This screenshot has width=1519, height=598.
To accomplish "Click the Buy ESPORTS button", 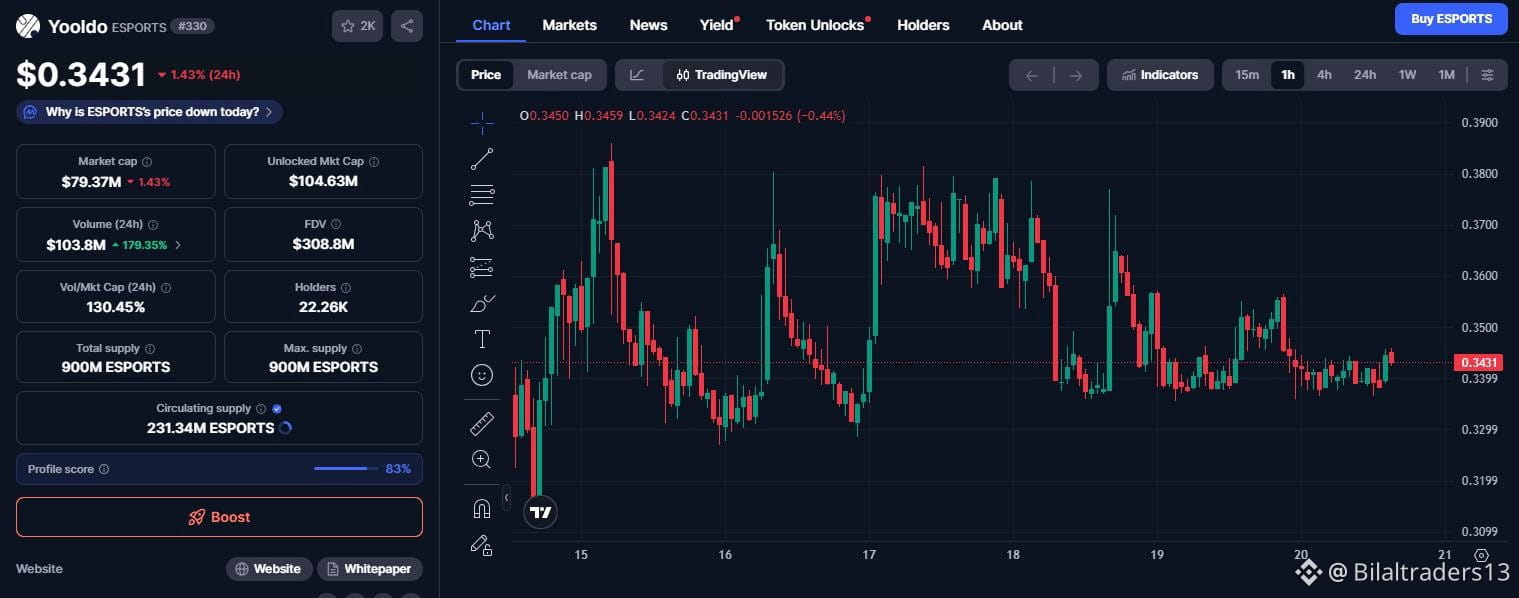I will click(1451, 19).
